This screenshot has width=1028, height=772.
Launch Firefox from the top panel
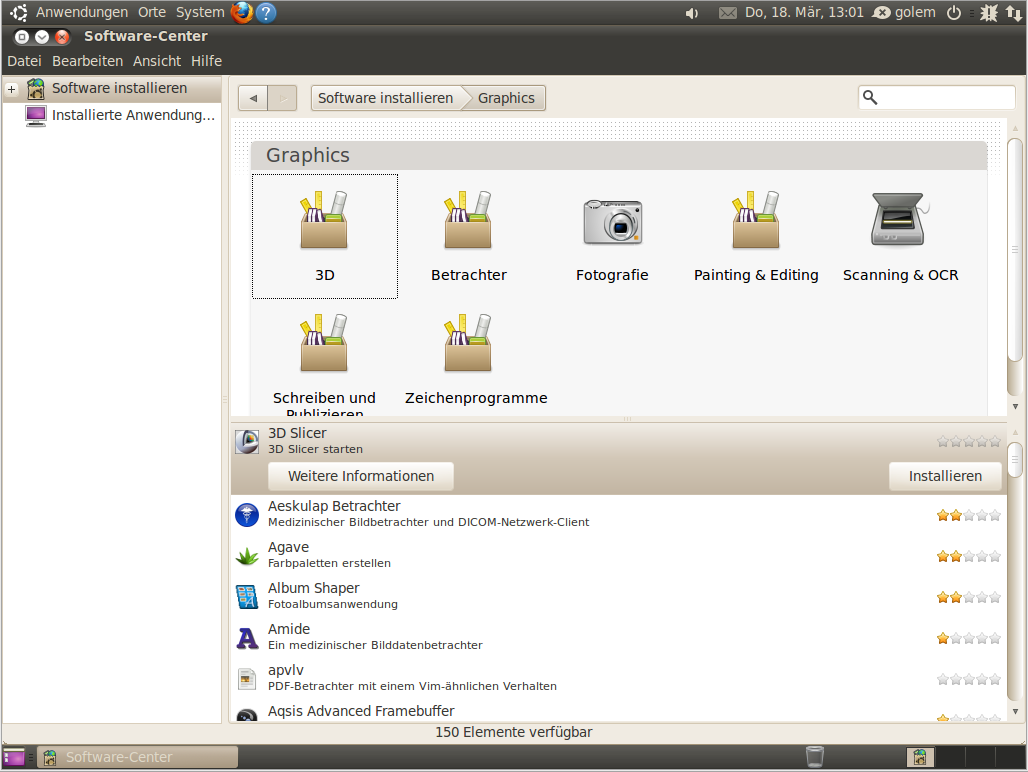[242, 13]
